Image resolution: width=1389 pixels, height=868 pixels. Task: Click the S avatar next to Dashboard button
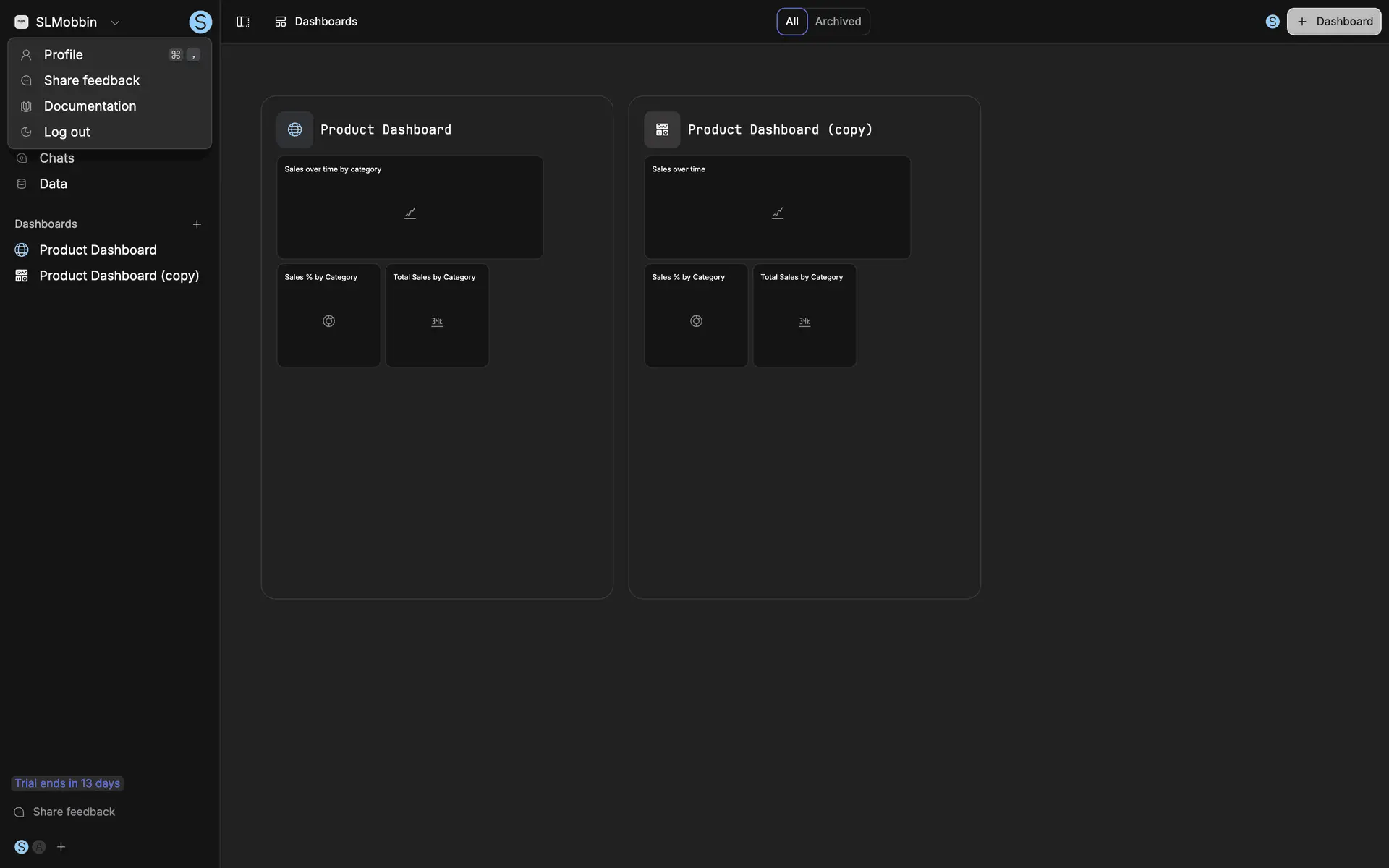click(x=1273, y=22)
